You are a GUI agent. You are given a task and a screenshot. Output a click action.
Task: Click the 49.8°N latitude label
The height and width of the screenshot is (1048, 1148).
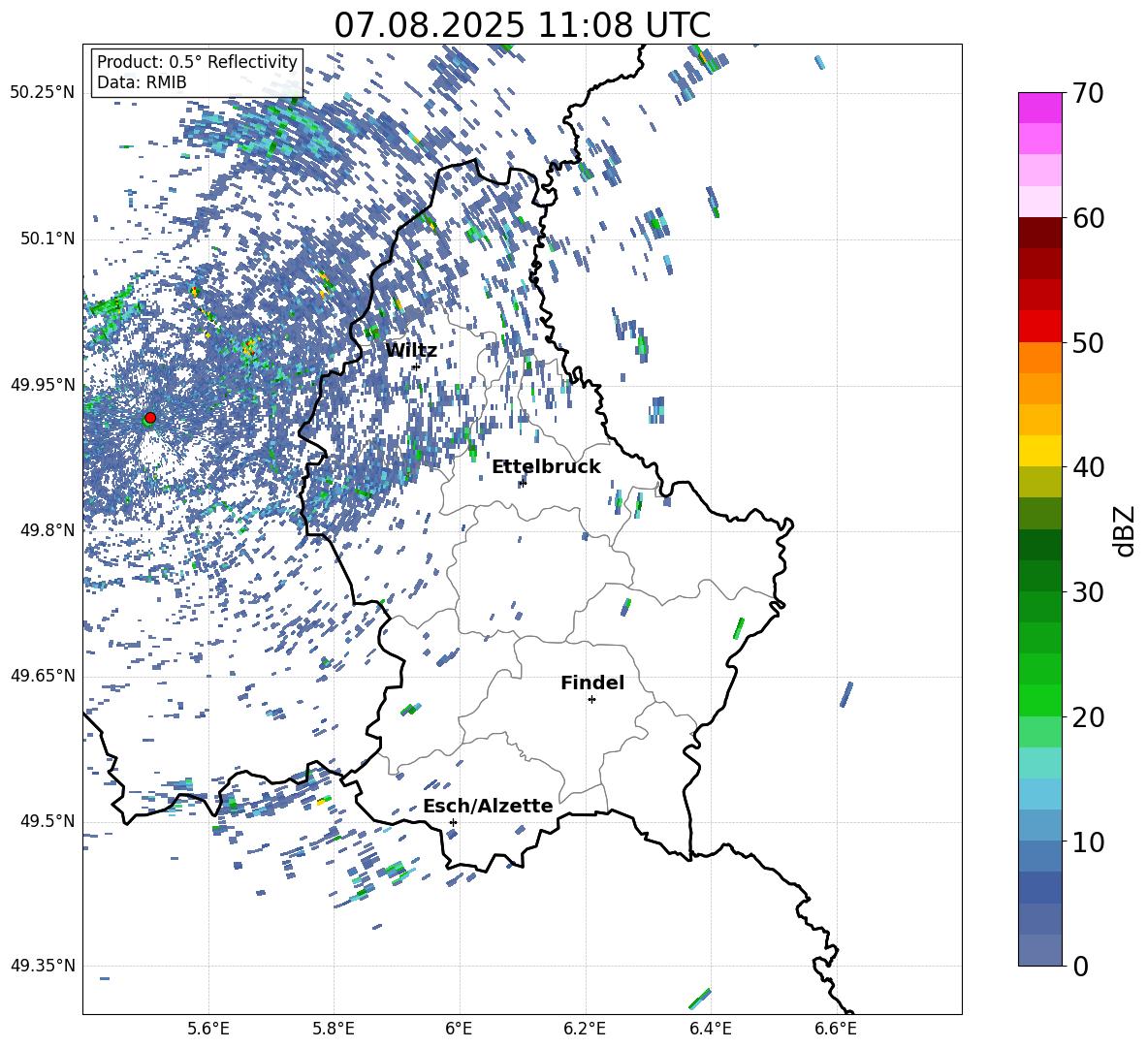point(48,530)
